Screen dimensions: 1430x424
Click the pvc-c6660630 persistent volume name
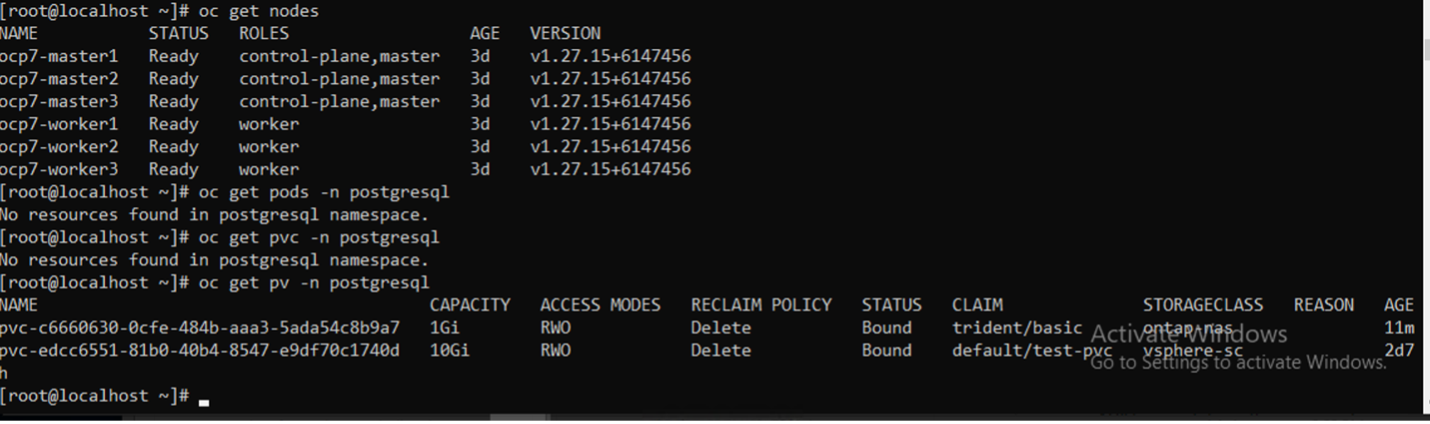tap(200, 328)
